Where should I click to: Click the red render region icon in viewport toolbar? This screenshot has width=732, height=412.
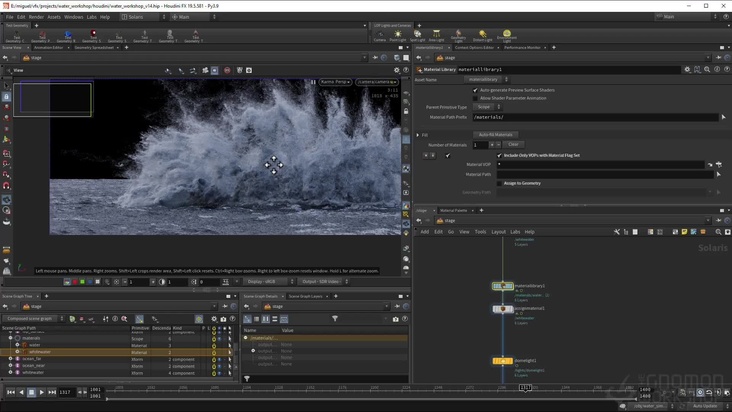coord(227,70)
